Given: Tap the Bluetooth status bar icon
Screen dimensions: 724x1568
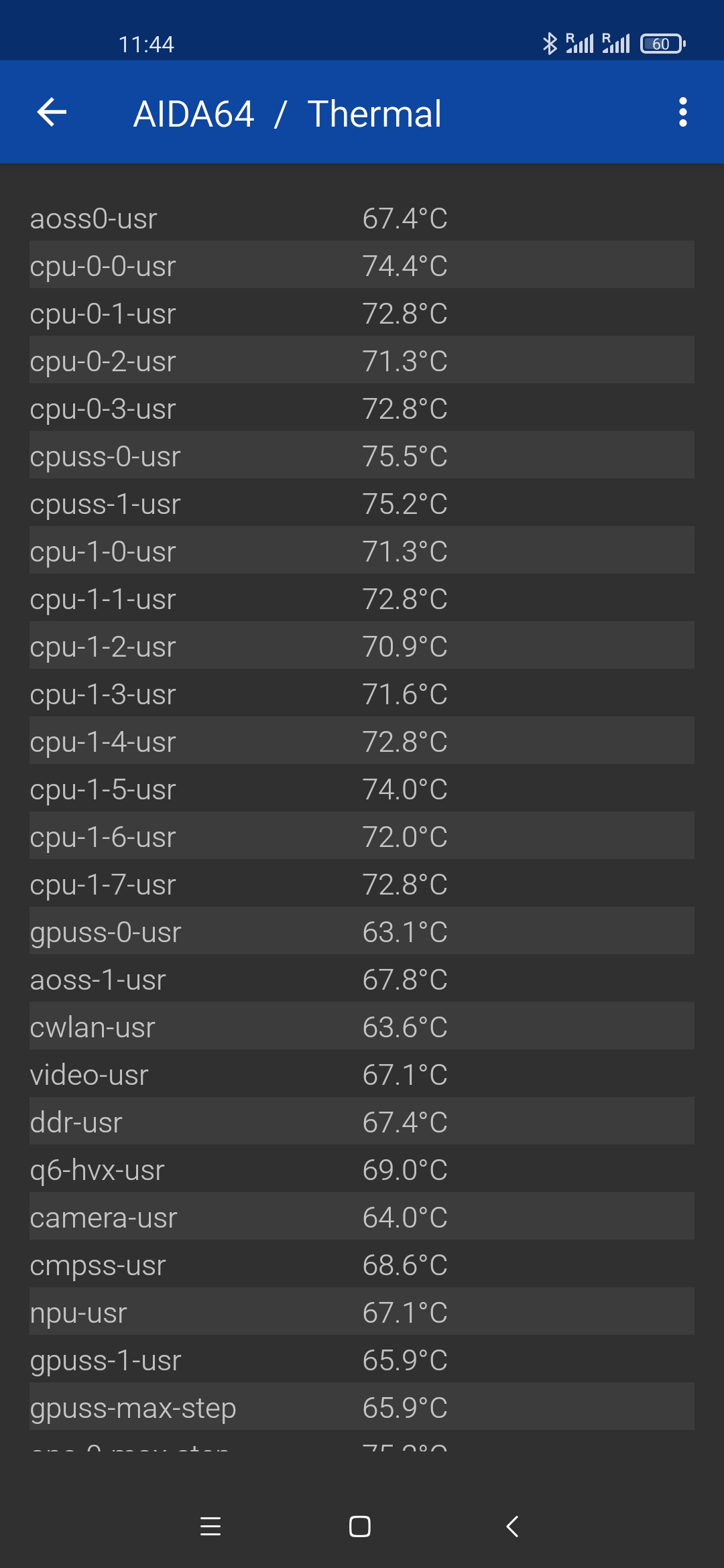Looking at the screenshot, I should click(550, 44).
